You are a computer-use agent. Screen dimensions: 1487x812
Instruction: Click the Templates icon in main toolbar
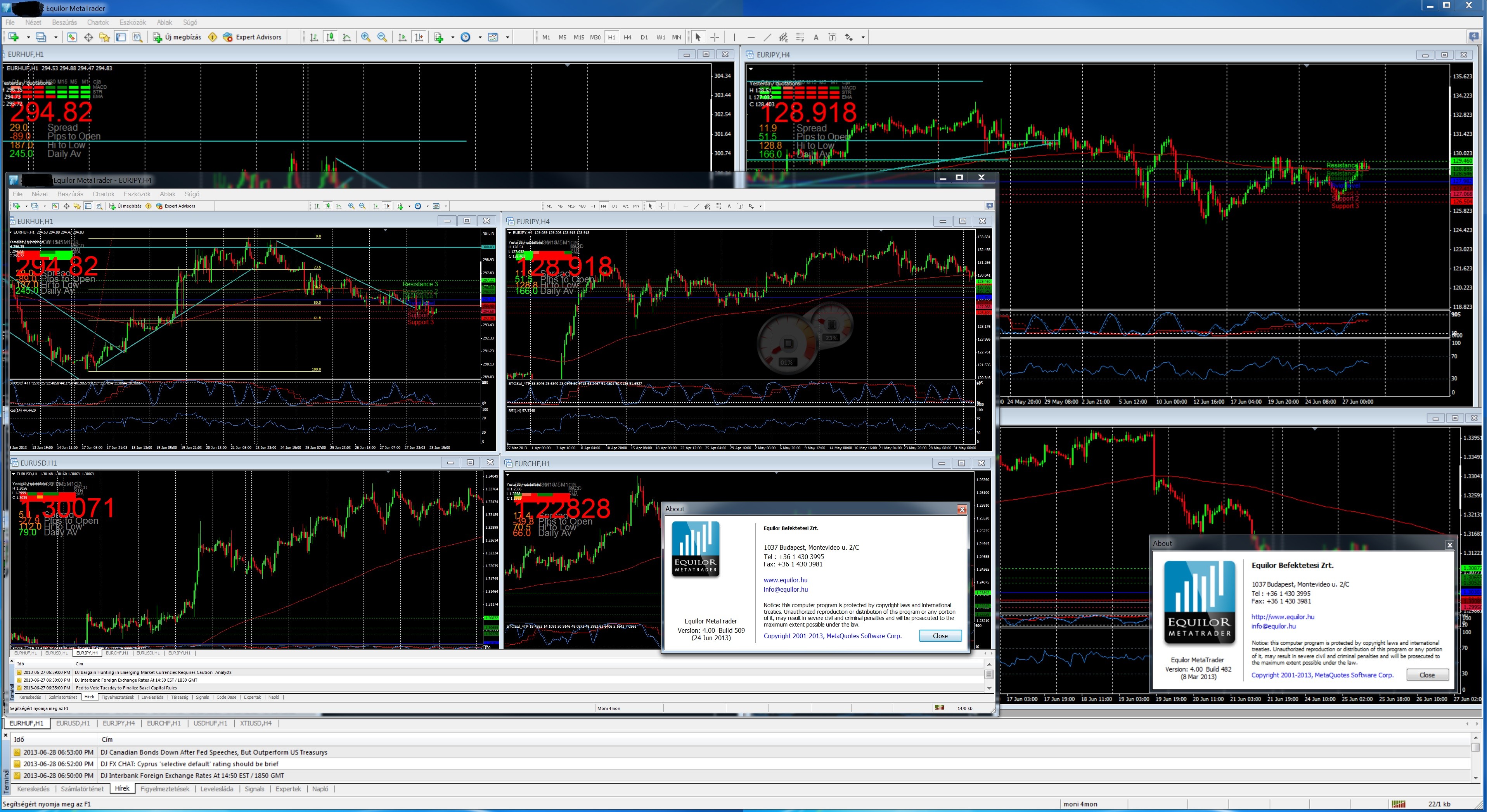[x=493, y=37]
